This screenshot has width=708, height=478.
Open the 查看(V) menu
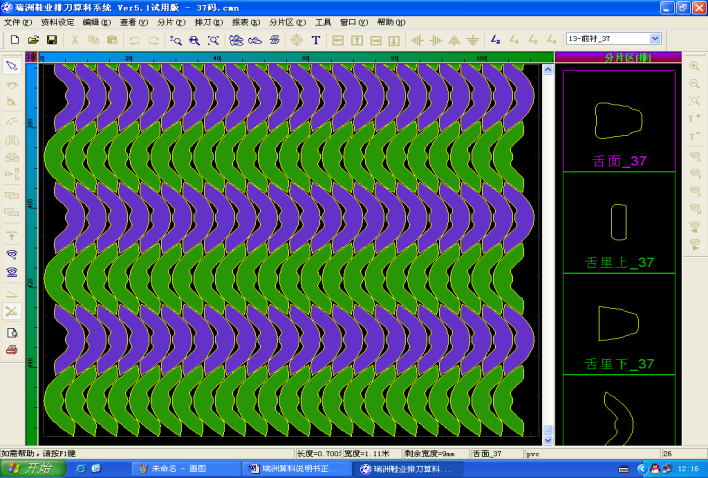[x=134, y=22]
